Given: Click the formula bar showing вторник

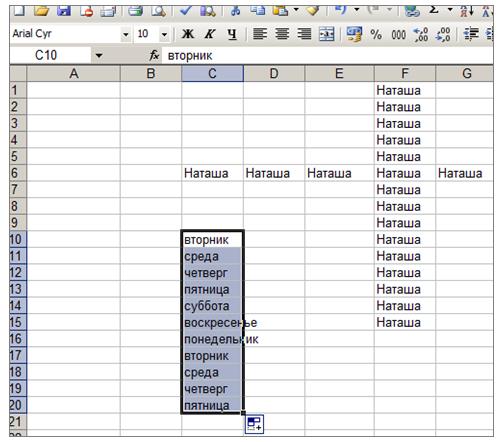Looking at the screenshot, I should [327, 55].
